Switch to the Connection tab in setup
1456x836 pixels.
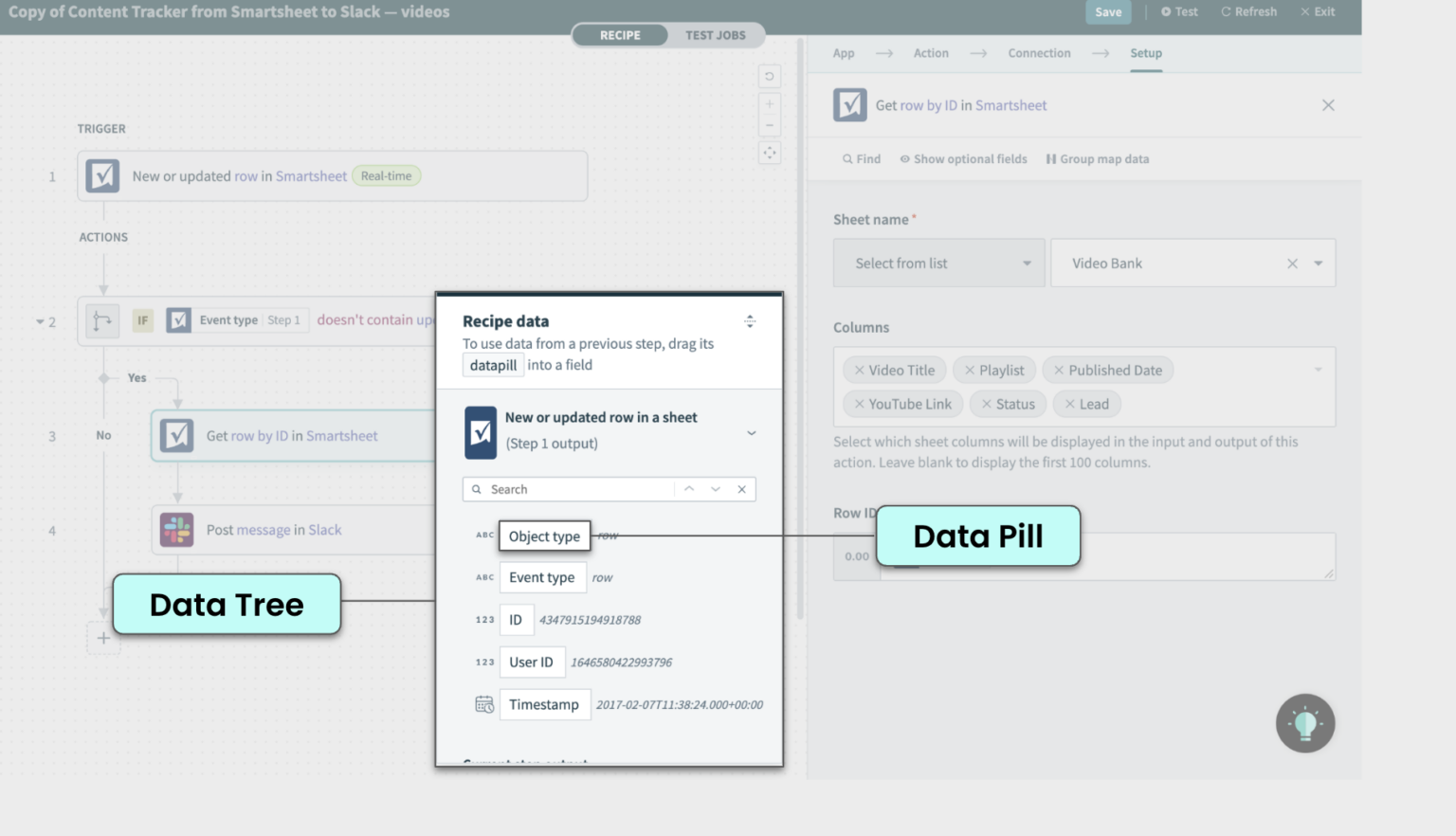click(x=1039, y=53)
